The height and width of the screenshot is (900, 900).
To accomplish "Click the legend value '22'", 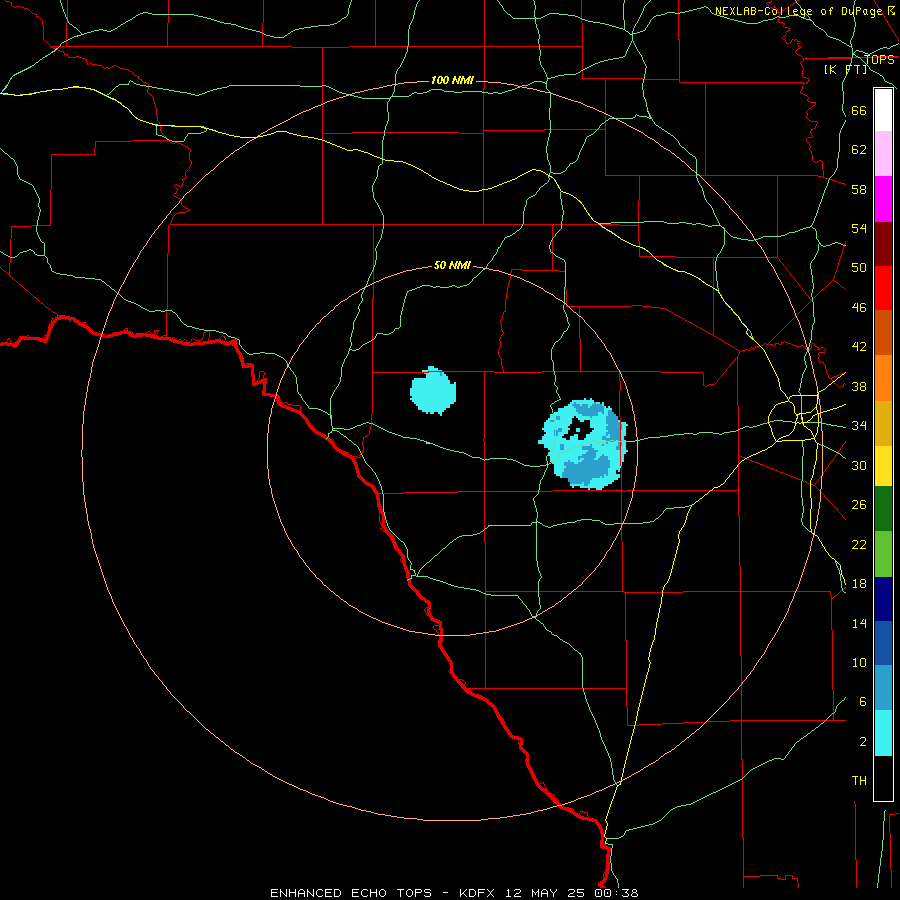I will 859,544.
